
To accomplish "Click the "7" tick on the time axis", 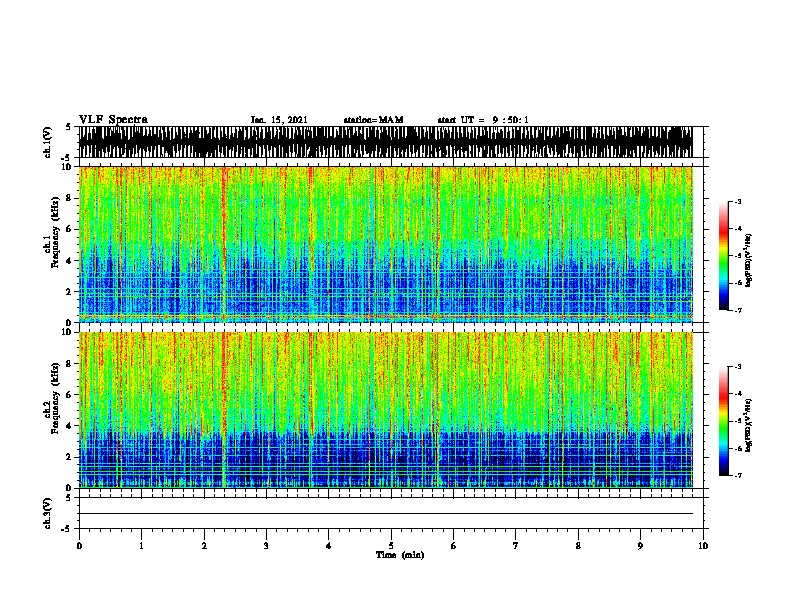I will [516, 546].
